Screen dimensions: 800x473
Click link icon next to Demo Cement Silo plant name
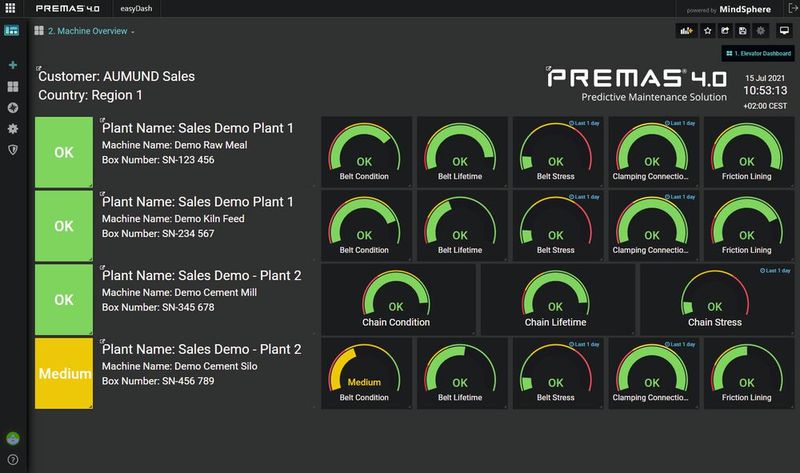[x=102, y=341]
